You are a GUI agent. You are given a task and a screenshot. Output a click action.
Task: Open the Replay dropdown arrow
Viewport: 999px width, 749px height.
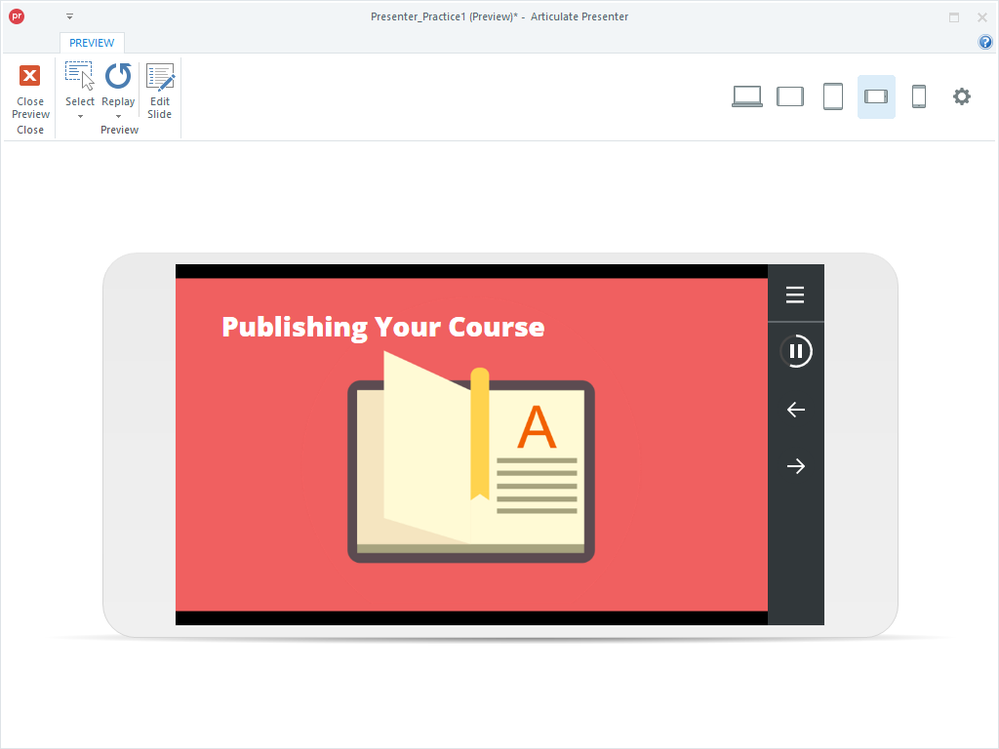coord(119,117)
